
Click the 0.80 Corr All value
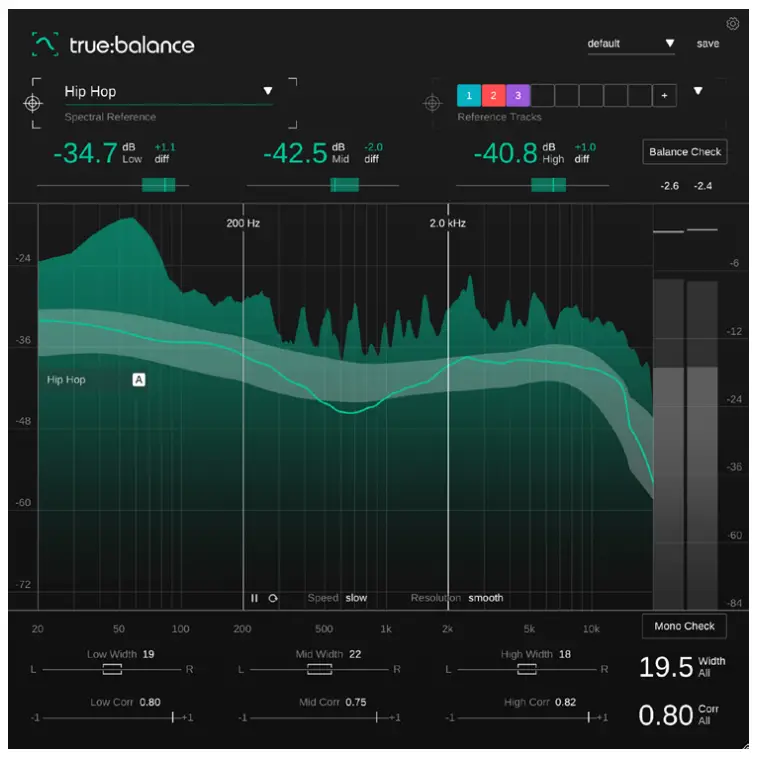click(x=665, y=715)
